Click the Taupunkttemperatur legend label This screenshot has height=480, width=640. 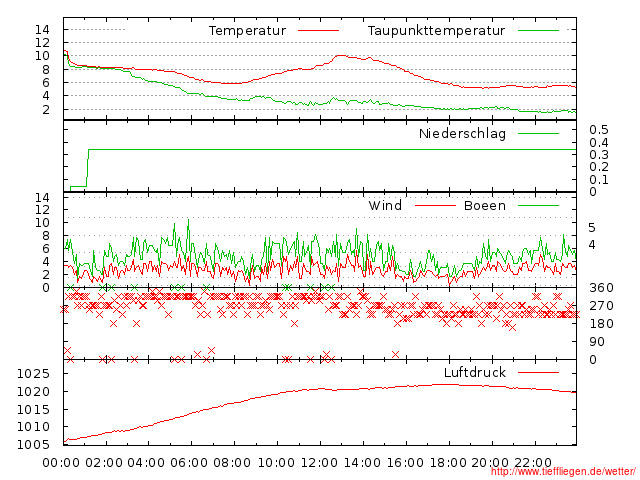[436, 31]
